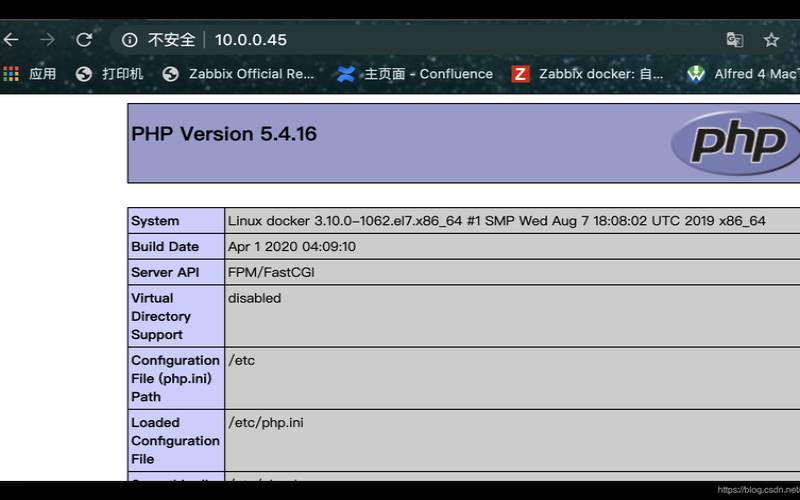Click the Loaded Configuration File label
This screenshot has height=500, width=800.
point(175,441)
